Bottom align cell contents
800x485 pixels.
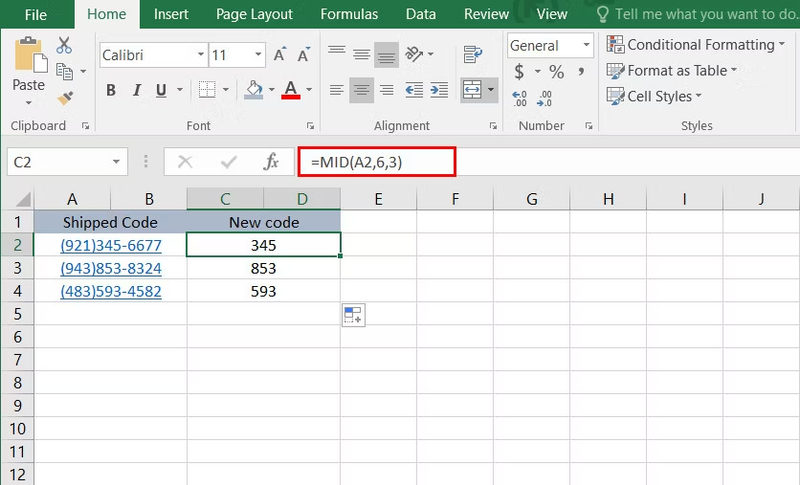(x=386, y=54)
